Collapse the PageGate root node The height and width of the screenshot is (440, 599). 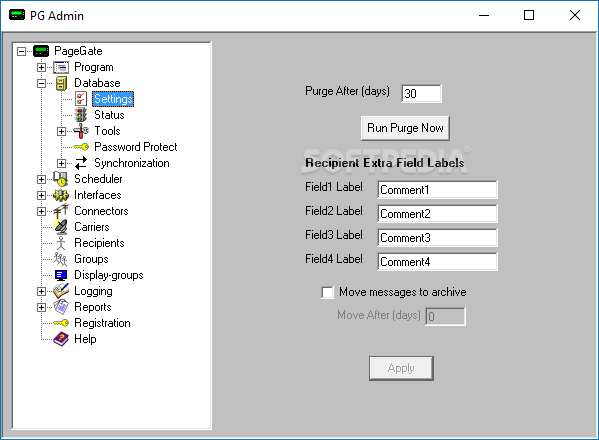pyautogui.click(x=21, y=51)
